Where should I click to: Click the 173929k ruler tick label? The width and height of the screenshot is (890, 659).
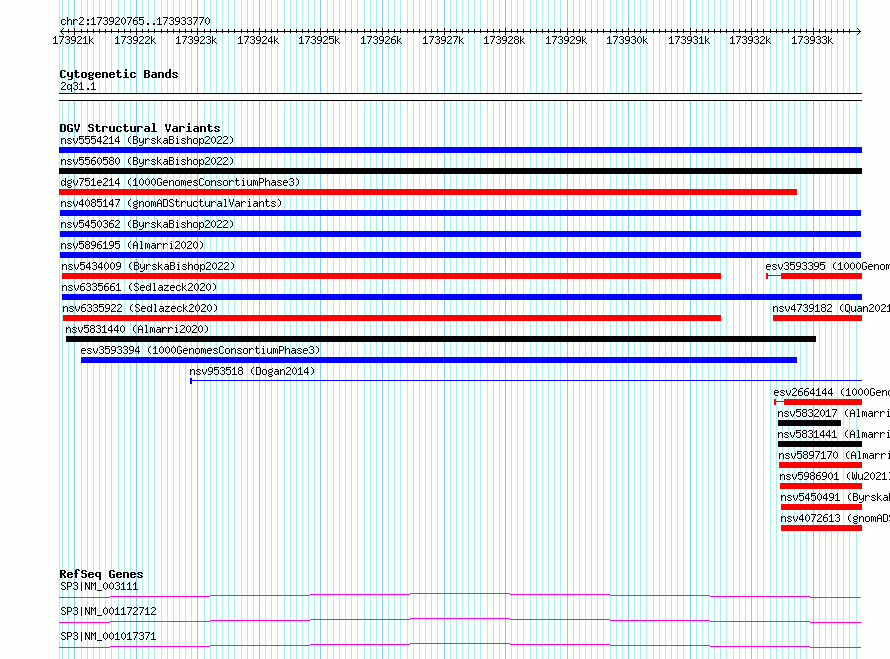(x=566, y=40)
